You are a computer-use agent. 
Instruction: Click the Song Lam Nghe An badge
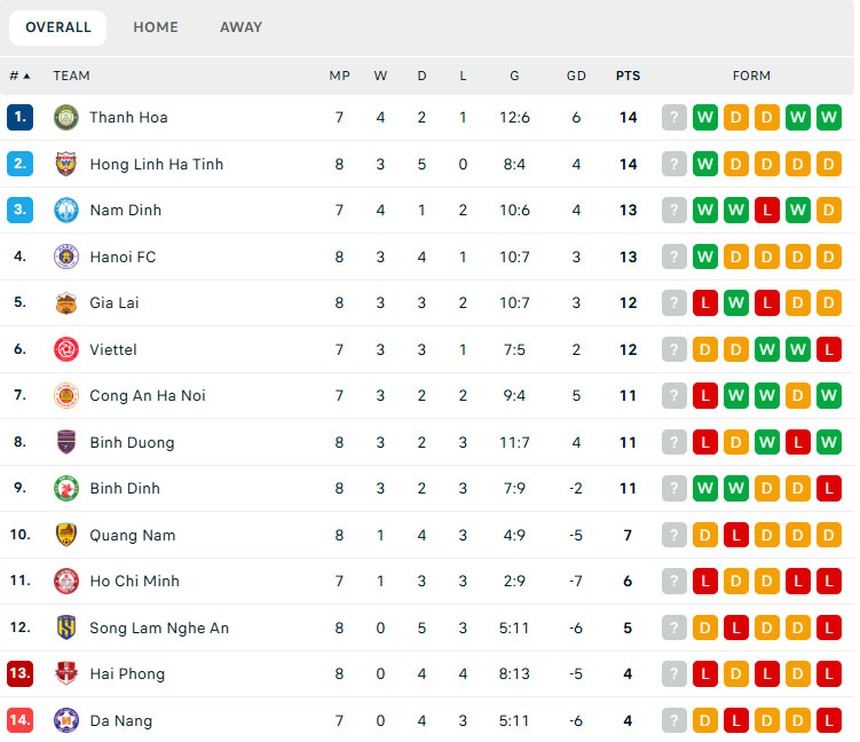tap(65, 627)
